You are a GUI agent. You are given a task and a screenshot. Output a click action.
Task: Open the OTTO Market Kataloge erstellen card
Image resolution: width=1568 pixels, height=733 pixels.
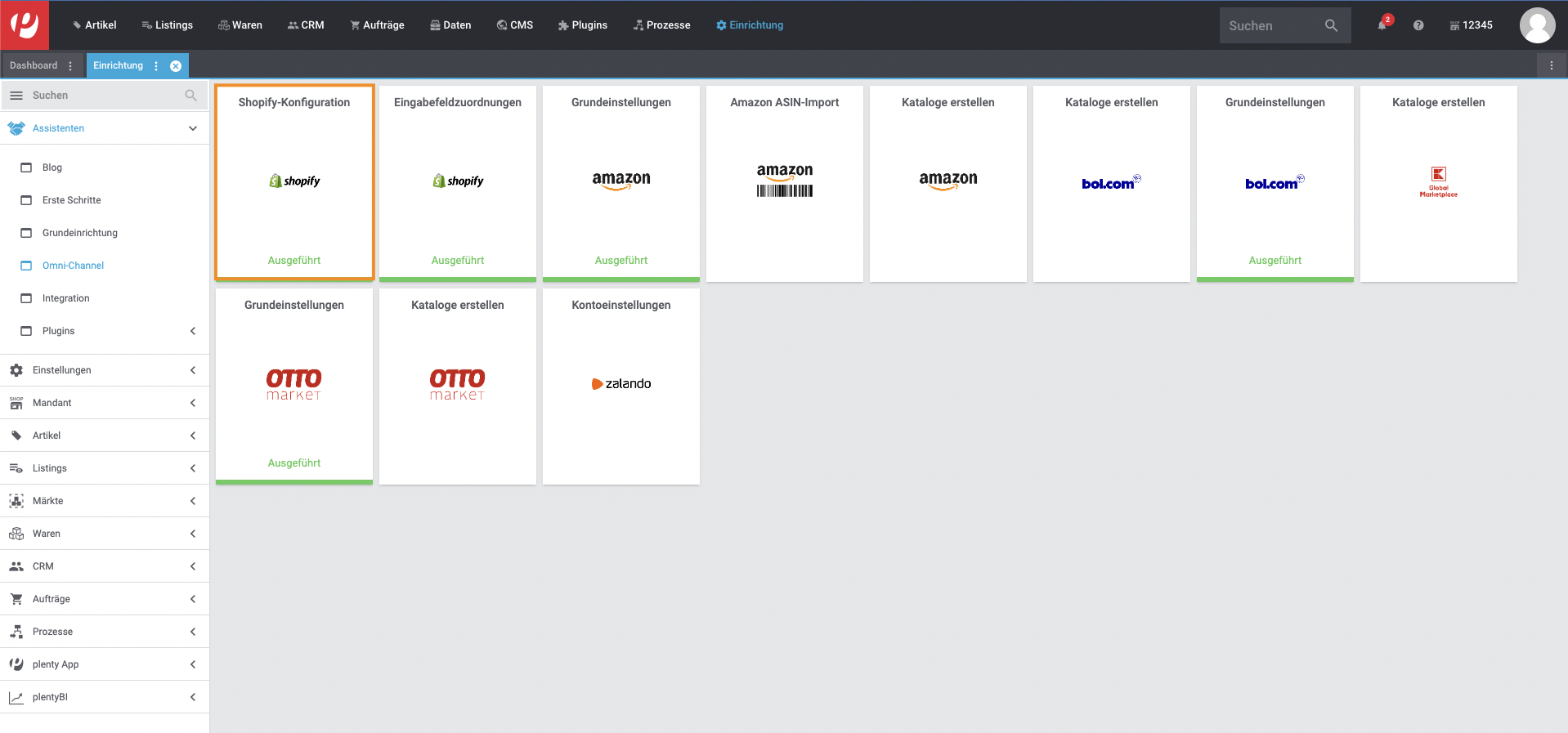coord(458,387)
